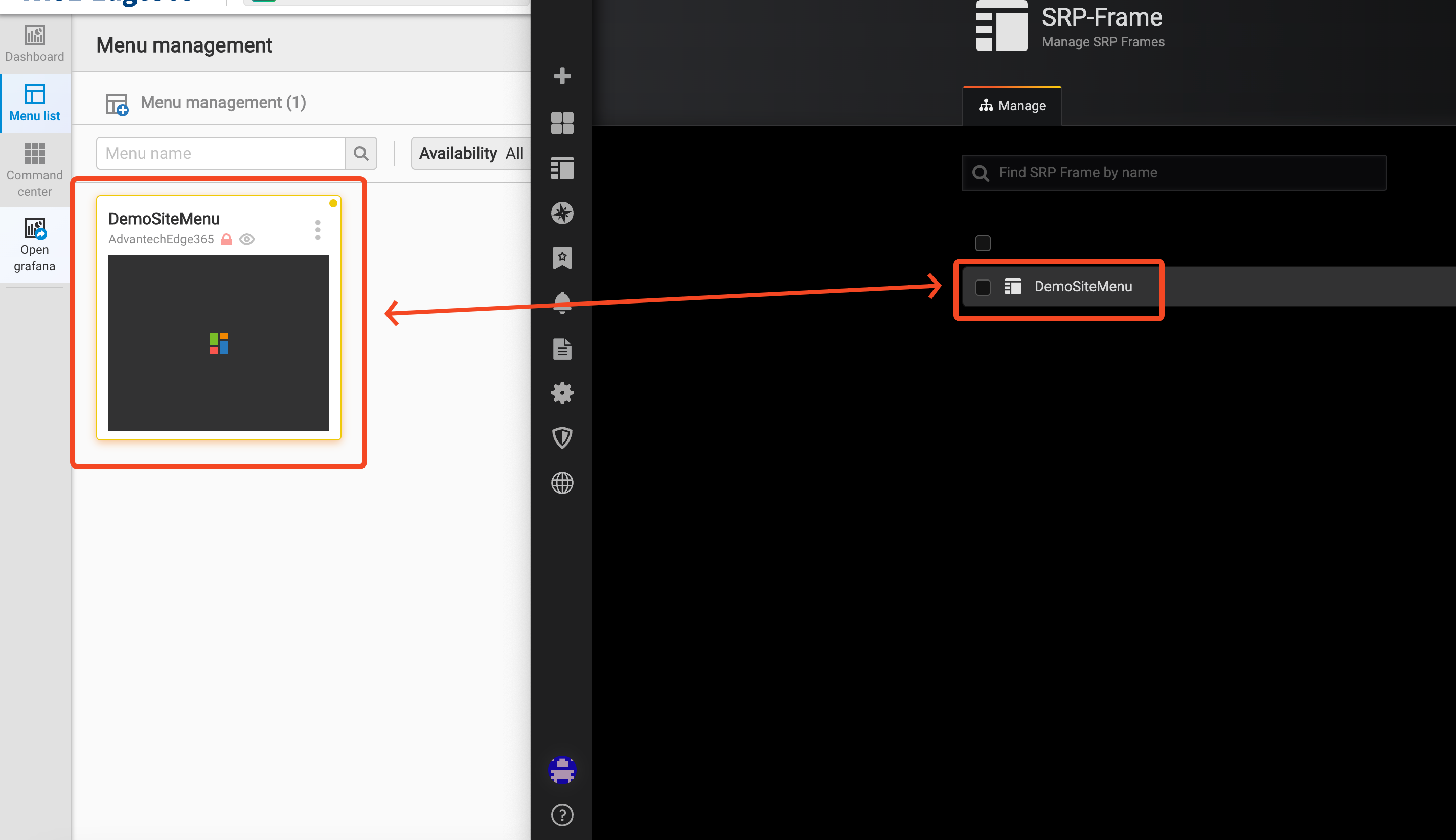Click the globe icon in sidebar

(x=562, y=483)
